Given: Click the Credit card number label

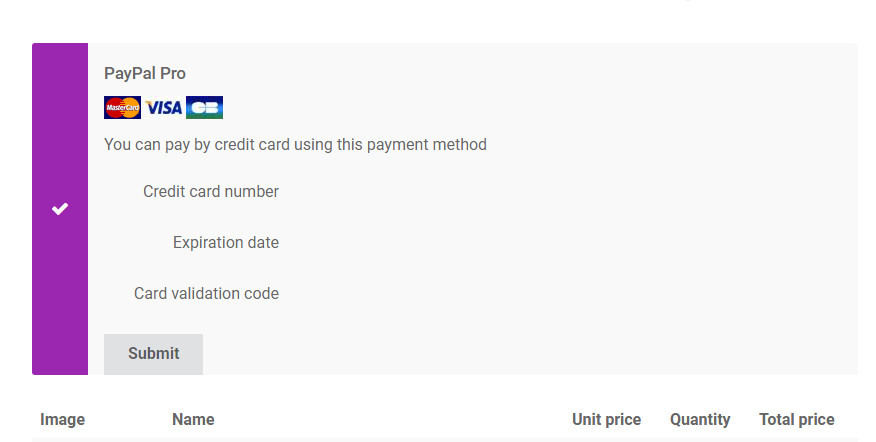Looking at the screenshot, I should tap(211, 192).
